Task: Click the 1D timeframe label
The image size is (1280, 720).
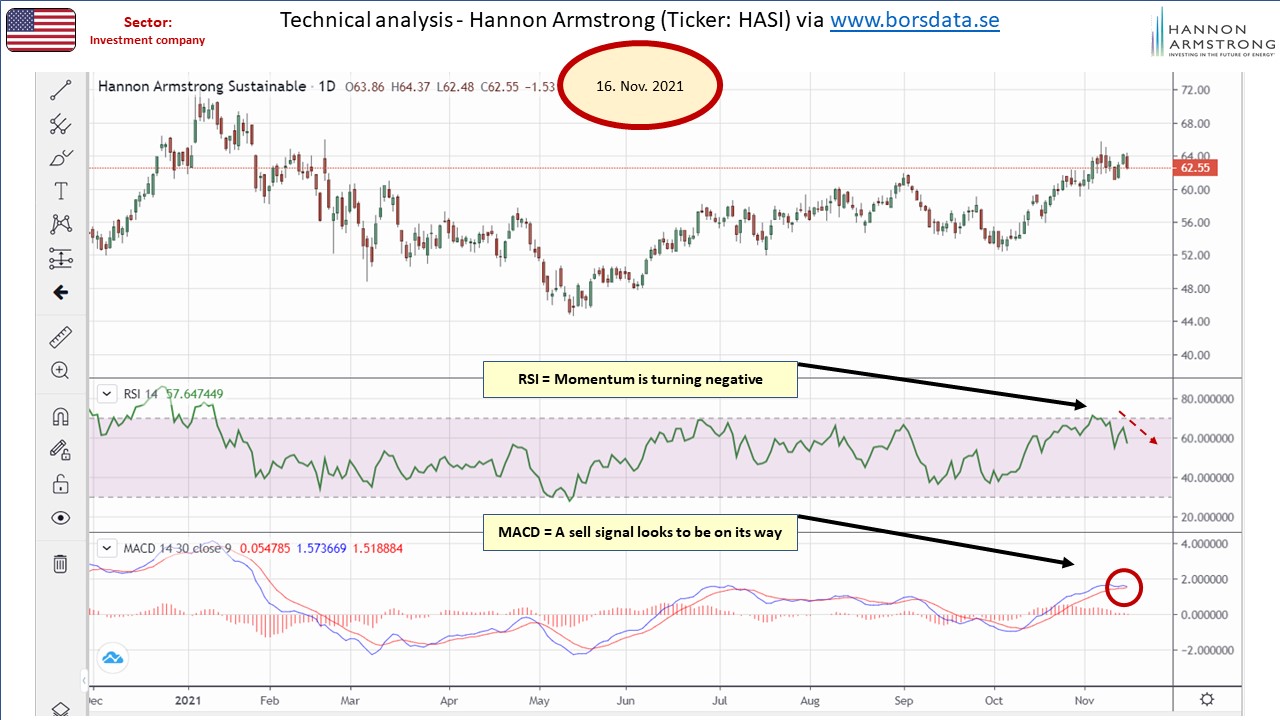Action: coord(327,87)
